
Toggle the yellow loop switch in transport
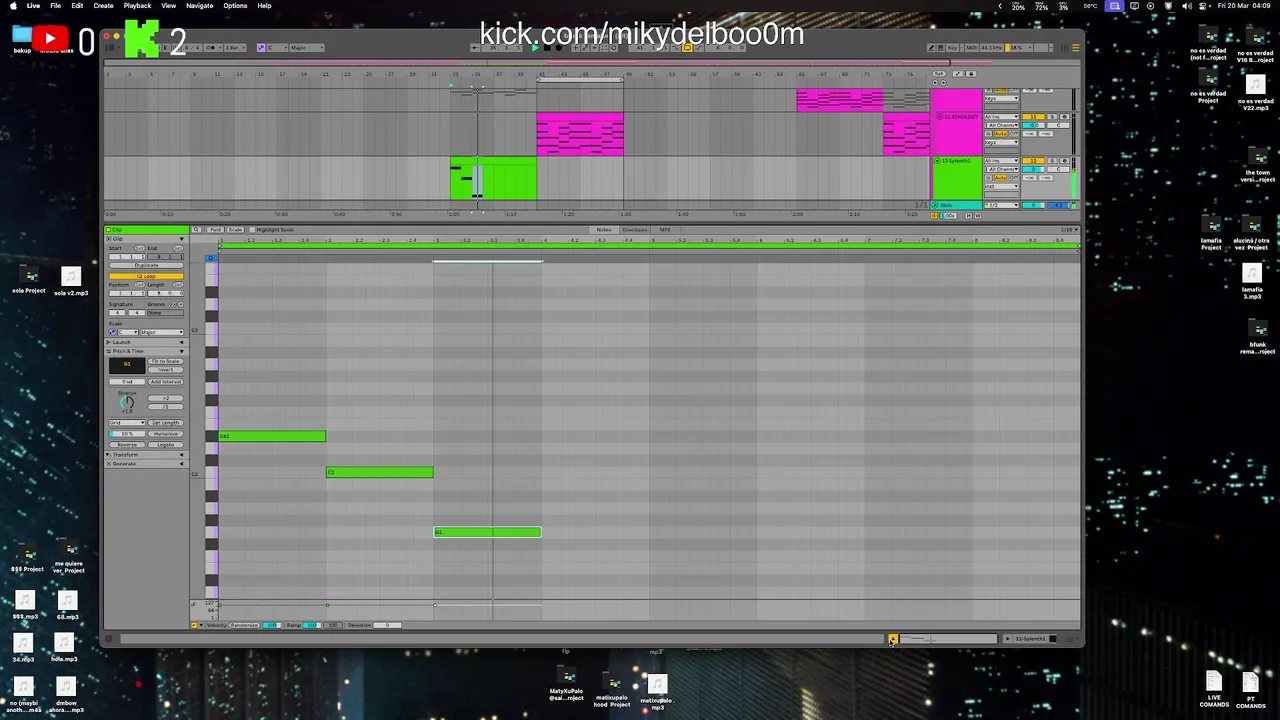[x=687, y=47]
